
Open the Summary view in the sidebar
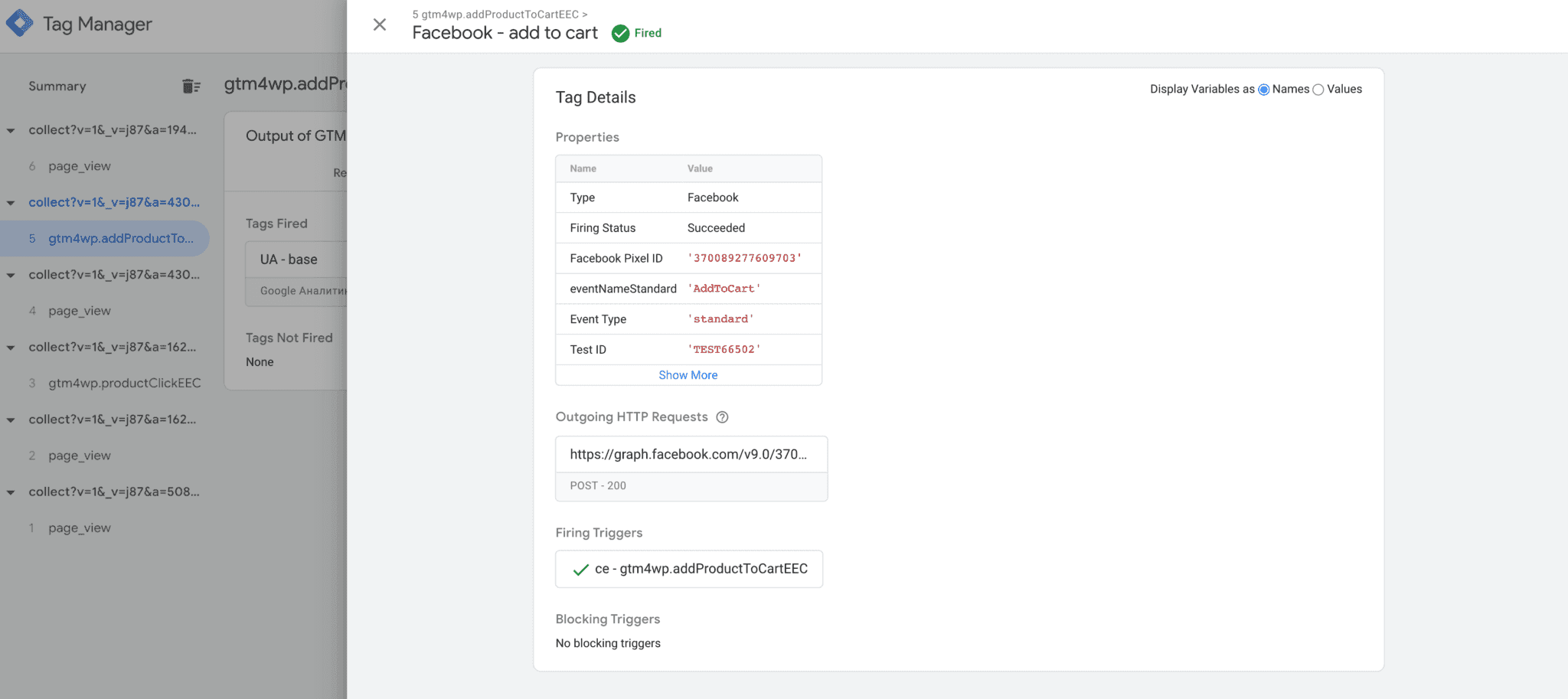[x=57, y=86]
